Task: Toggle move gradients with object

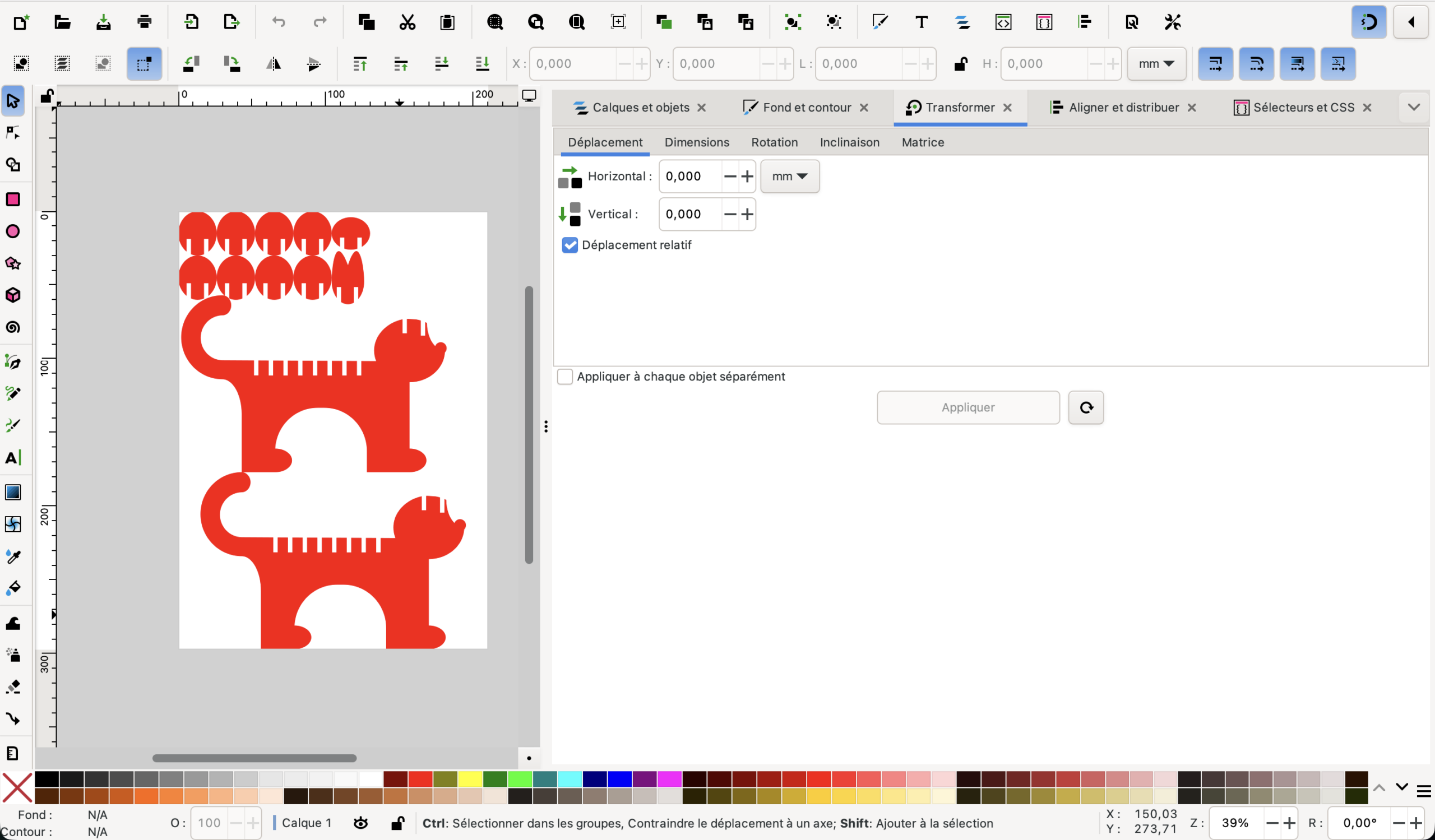Action: tap(1297, 64)
